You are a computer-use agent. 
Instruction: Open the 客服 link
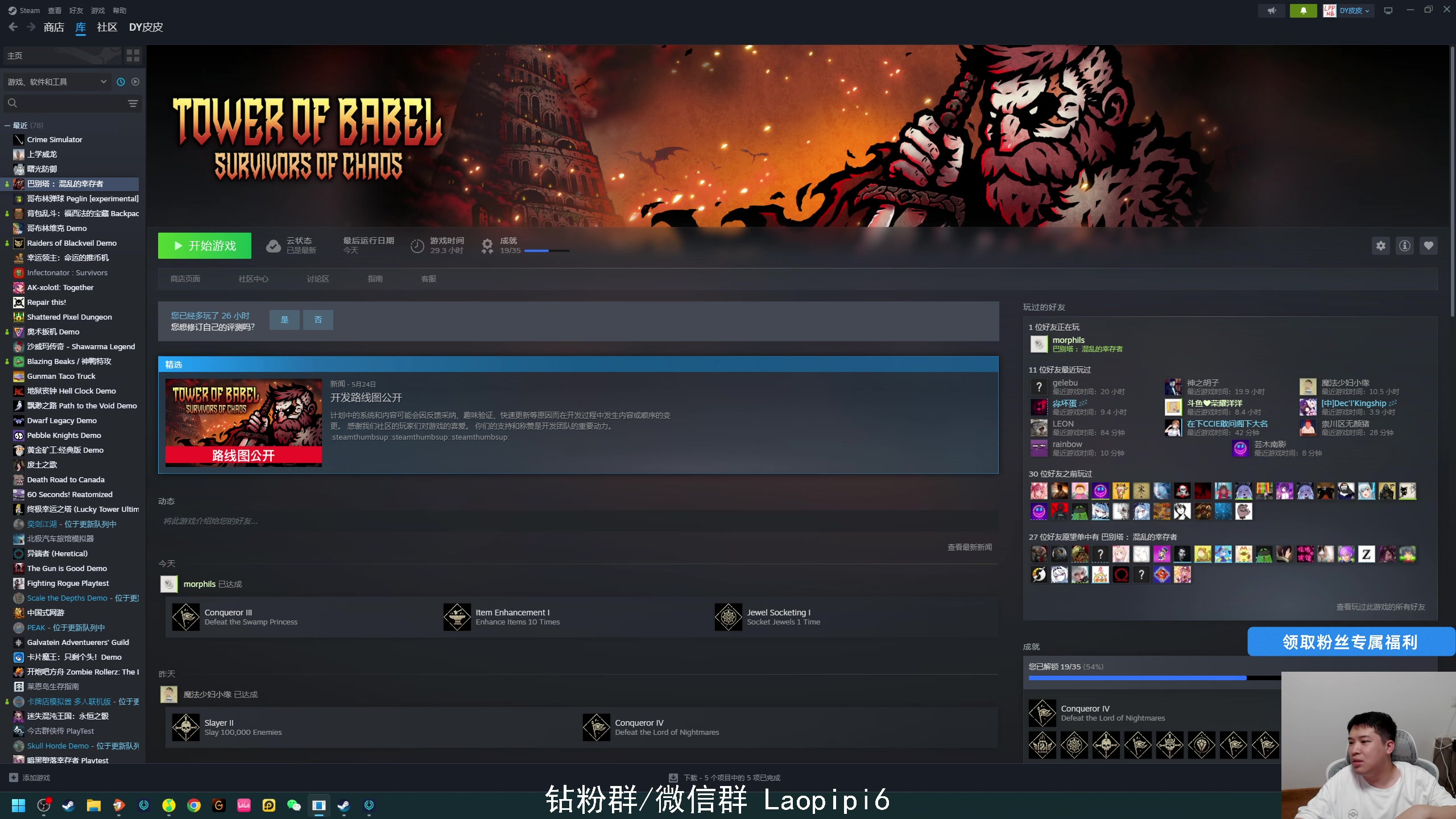pyautogui.click(x=429, y=279)
